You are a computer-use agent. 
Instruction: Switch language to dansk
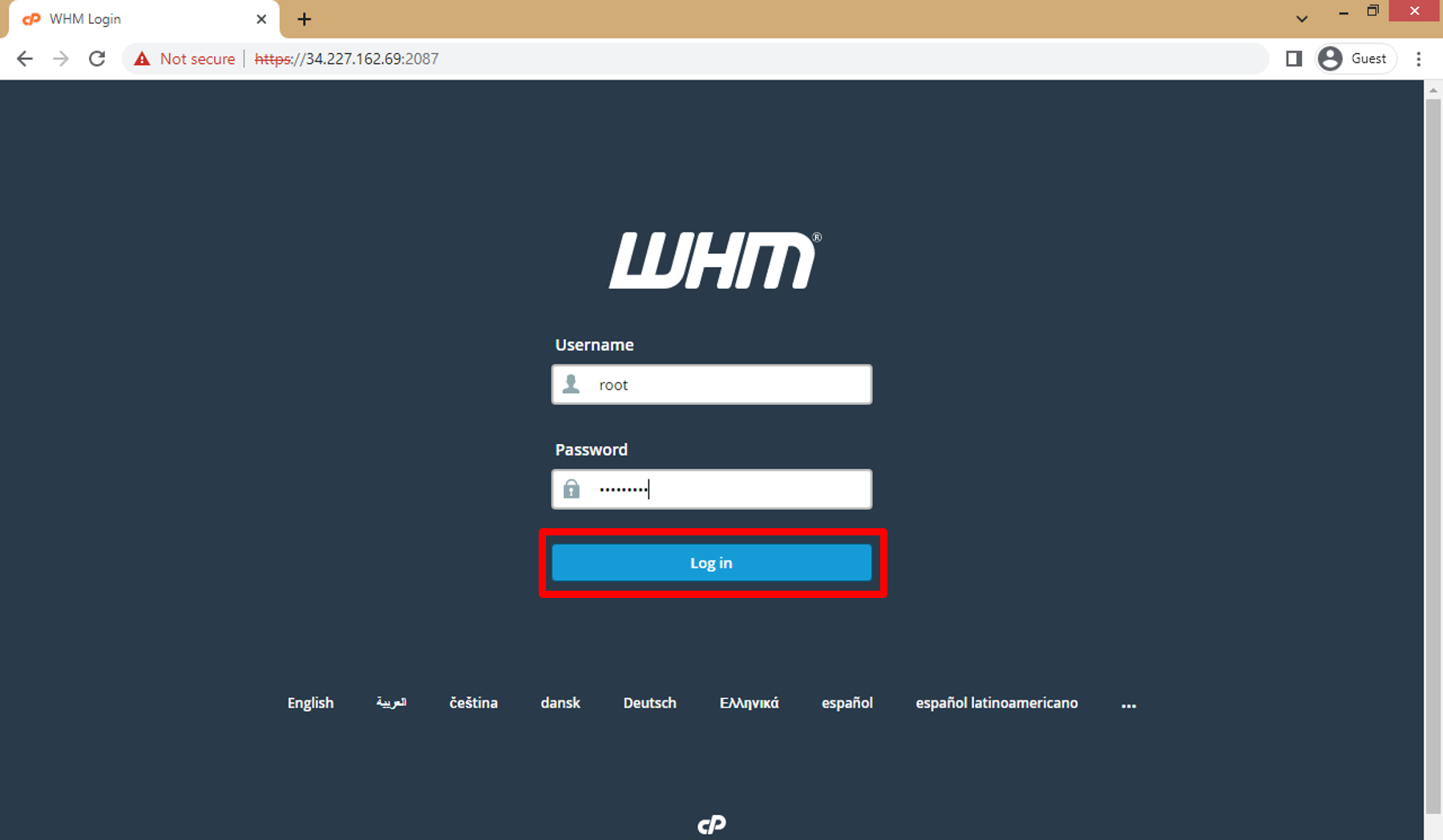pyautogui.click(x=560, y=703)
